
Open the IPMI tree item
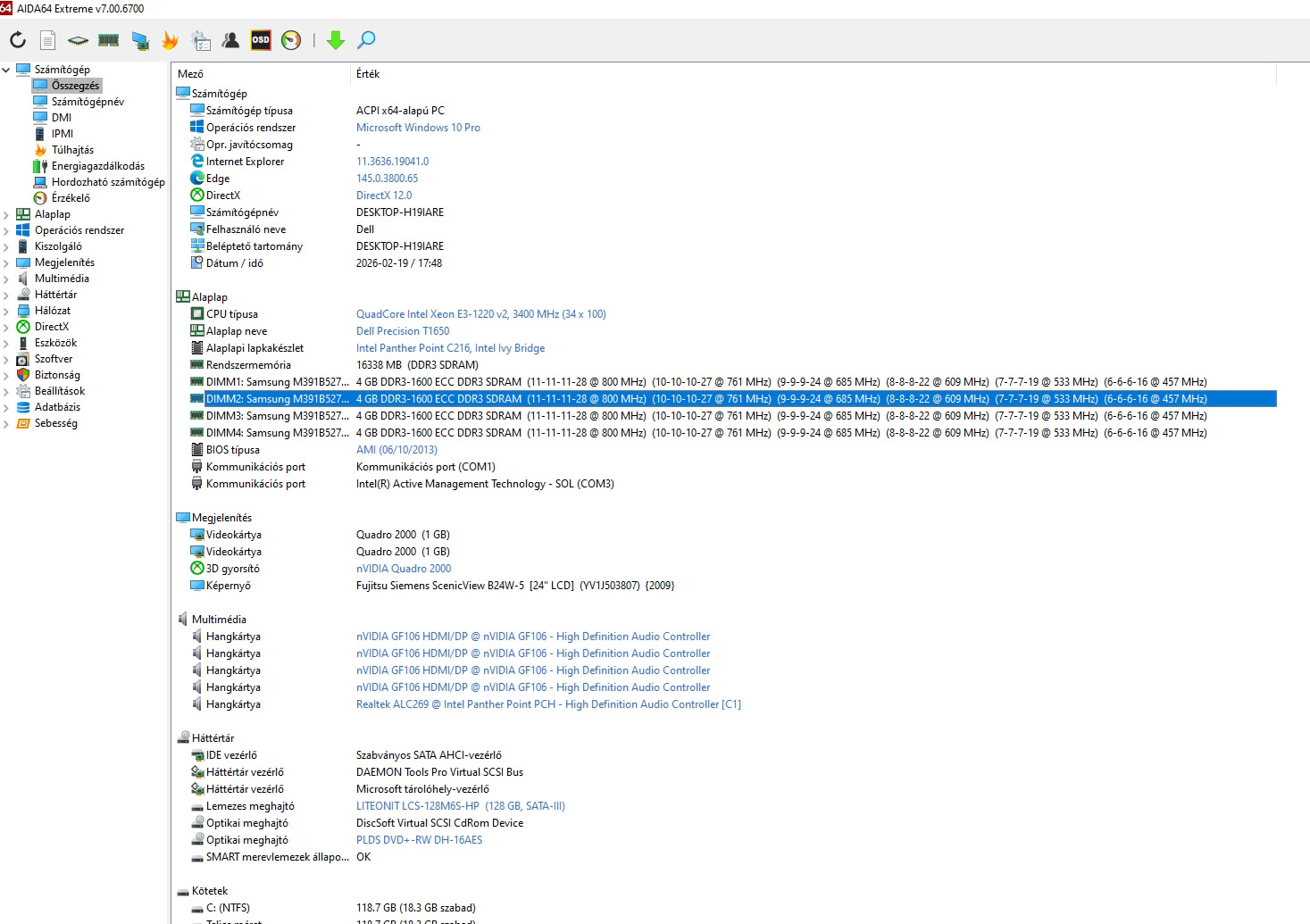pyautogui.click(x=63, y=134)
